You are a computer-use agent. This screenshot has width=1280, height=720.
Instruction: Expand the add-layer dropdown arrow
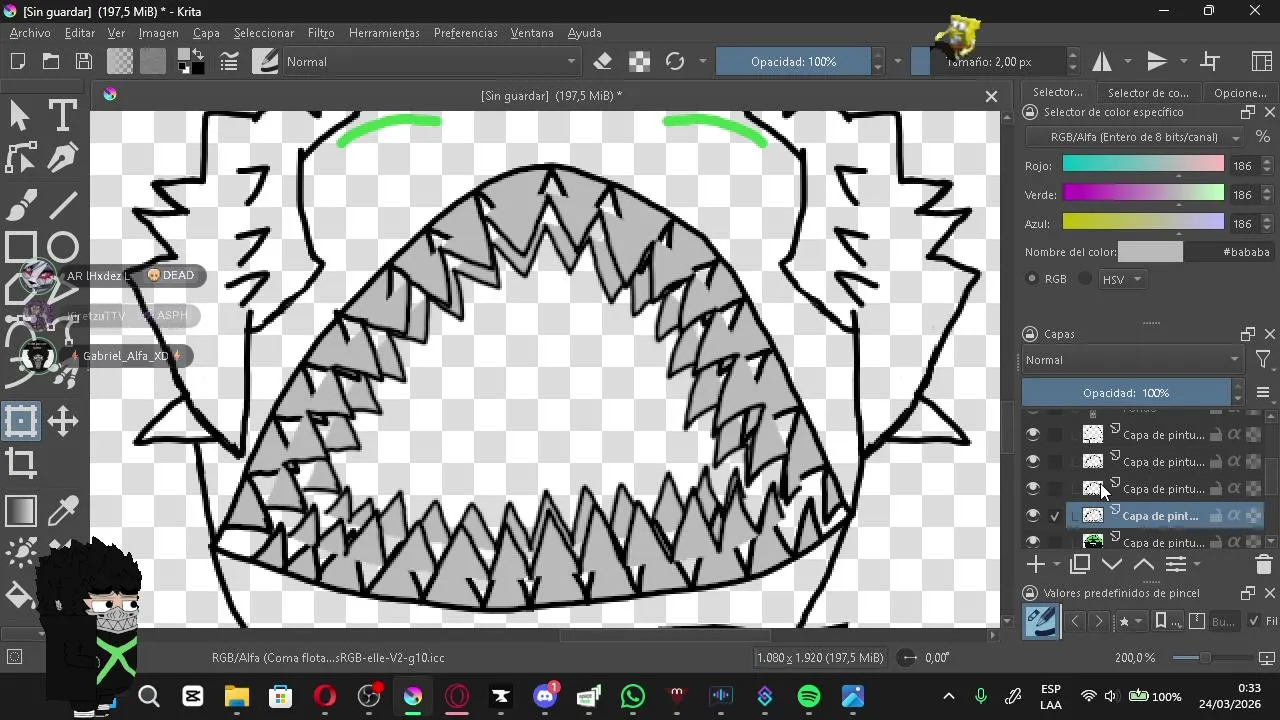pyautogui.click(x=1056, y=565)
